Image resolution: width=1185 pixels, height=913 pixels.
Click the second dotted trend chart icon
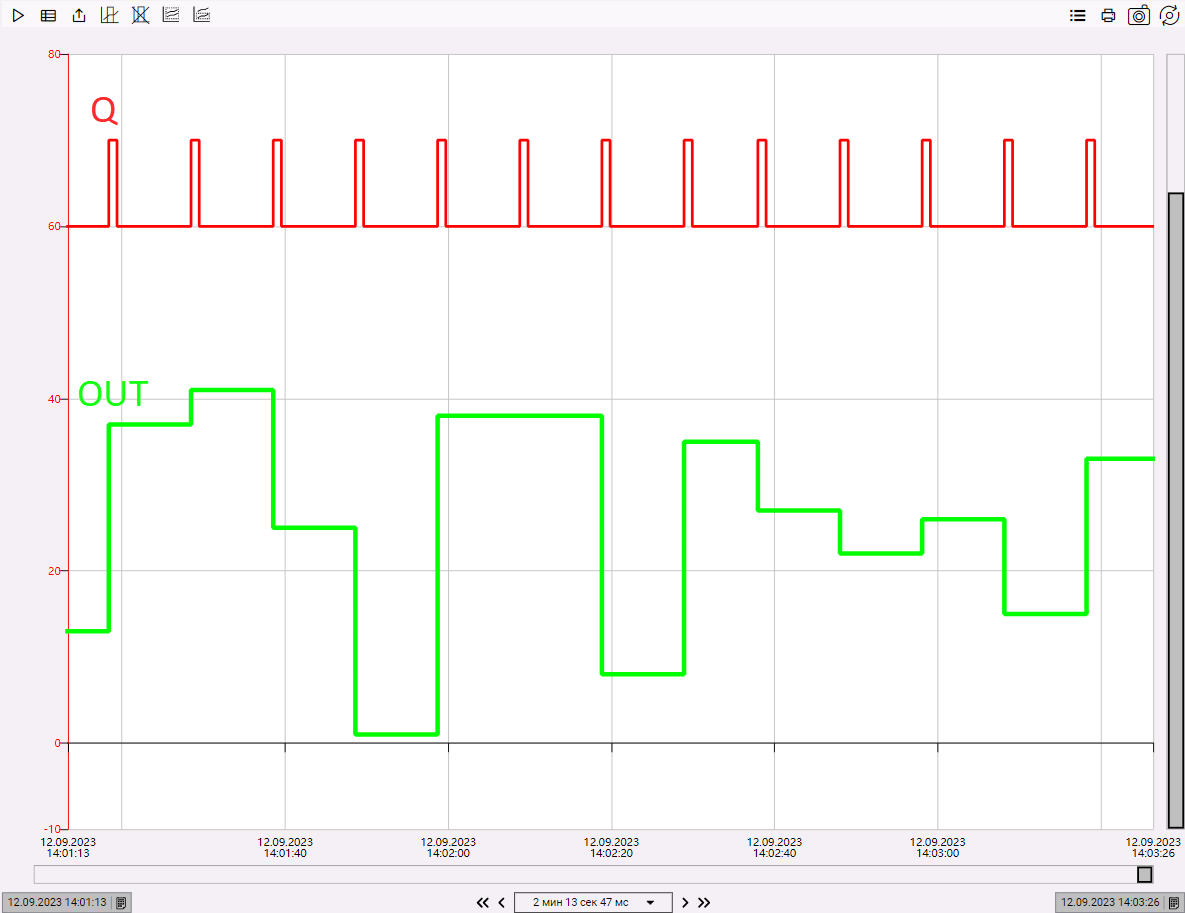coord(202,16)
